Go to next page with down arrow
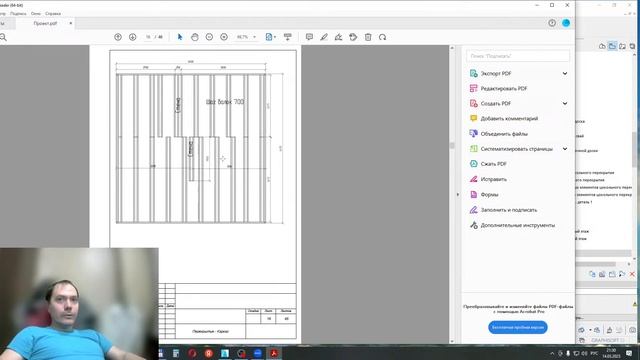The height and width of the screenshot is (360, 640). [x=133, y=37]
